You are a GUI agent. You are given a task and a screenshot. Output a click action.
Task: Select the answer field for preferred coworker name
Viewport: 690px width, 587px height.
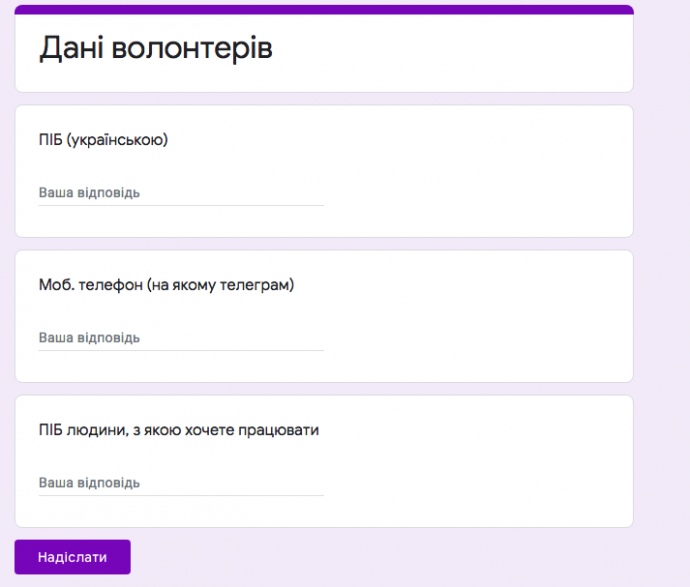point(180,482)
